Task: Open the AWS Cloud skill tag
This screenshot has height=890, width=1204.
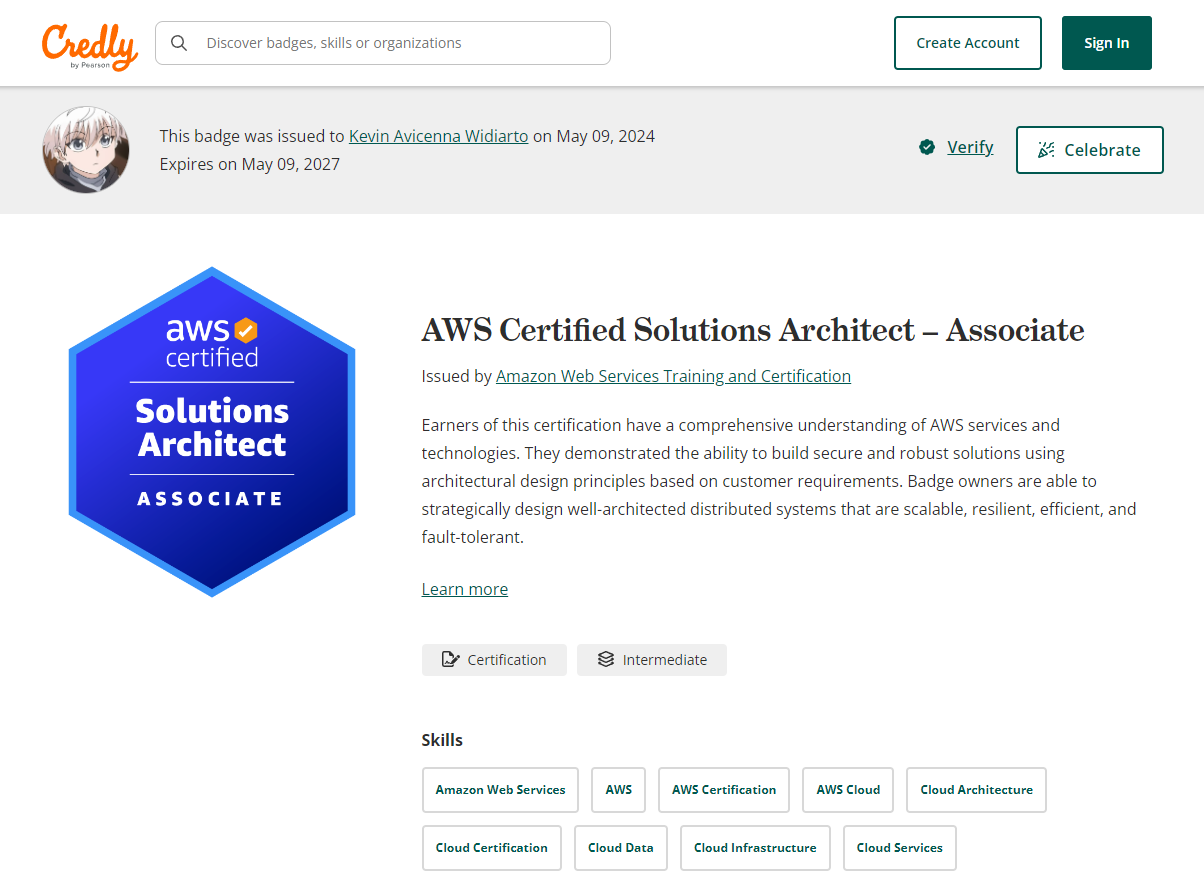Action: point(848,790)
